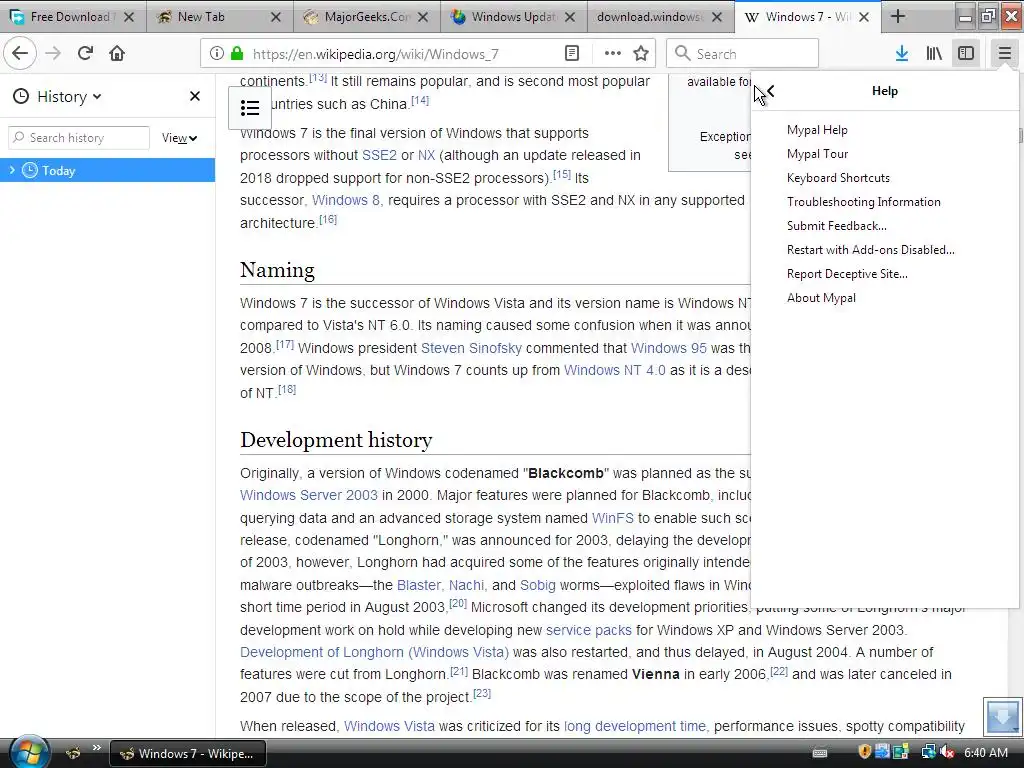Choose Submit Feedback menu item
Image resolution: width=1024 pixels, height=768 pixels.
click(x=837, y=226)
